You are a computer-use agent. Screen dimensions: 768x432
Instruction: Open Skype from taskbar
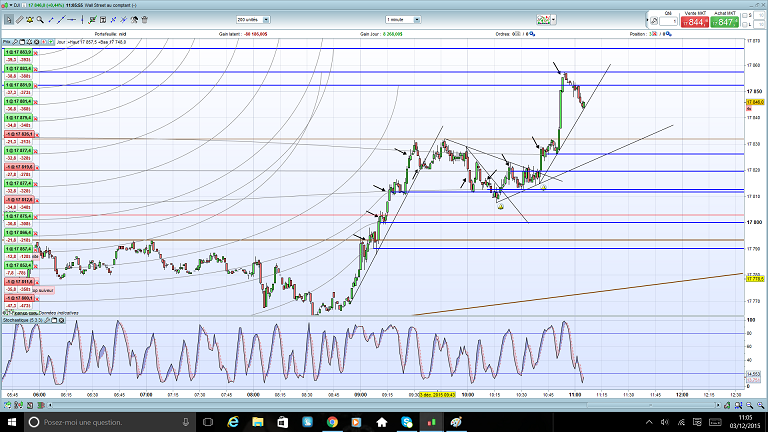click(407, 422)
